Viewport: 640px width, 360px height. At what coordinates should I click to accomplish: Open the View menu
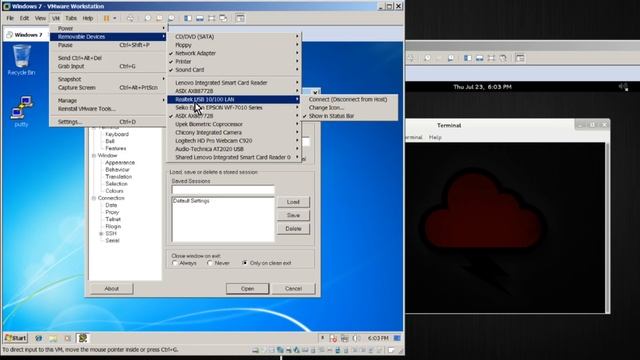coord(40,18)
